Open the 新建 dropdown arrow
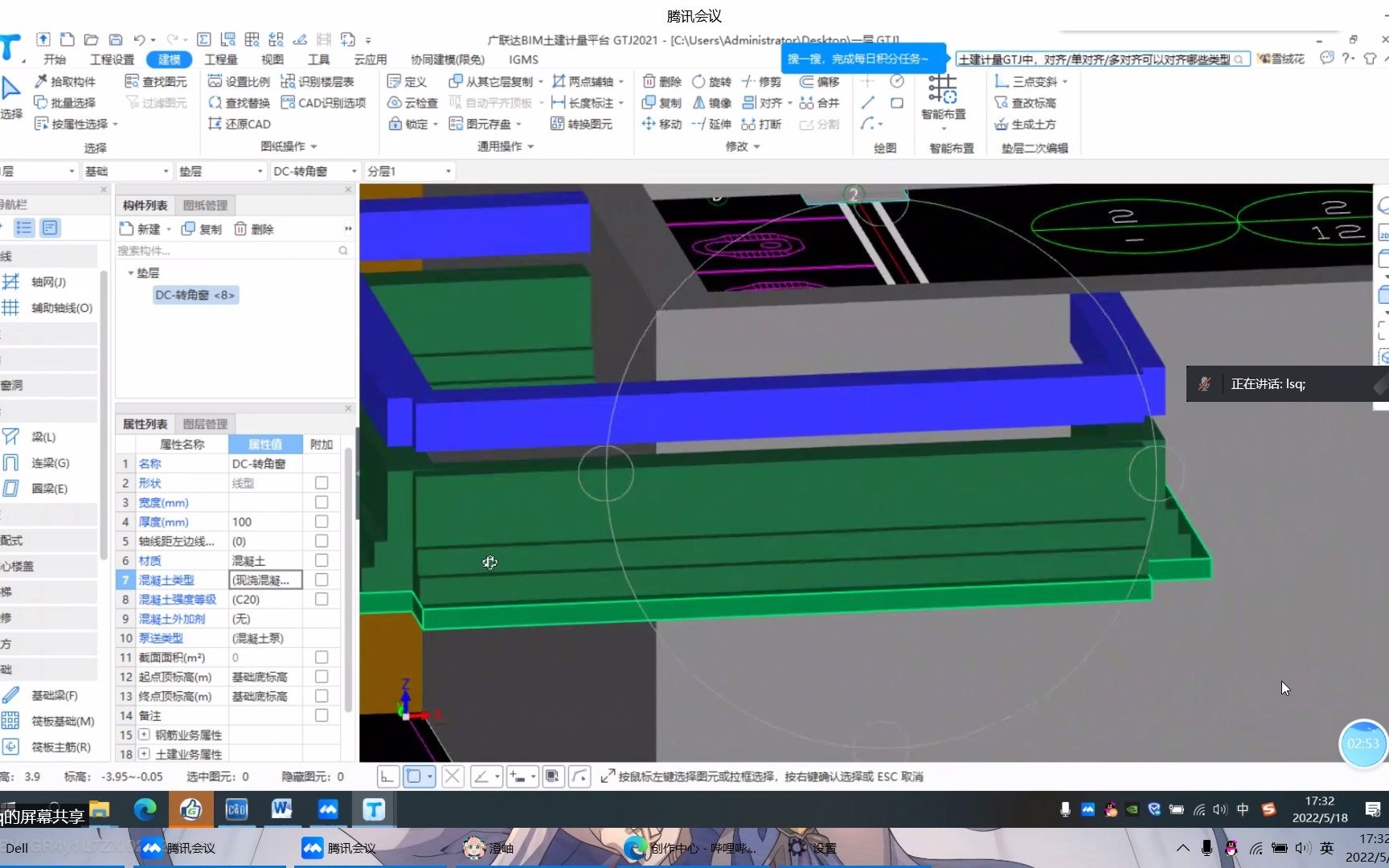This screenshot has height=868, width=1389. pos(169,229)
